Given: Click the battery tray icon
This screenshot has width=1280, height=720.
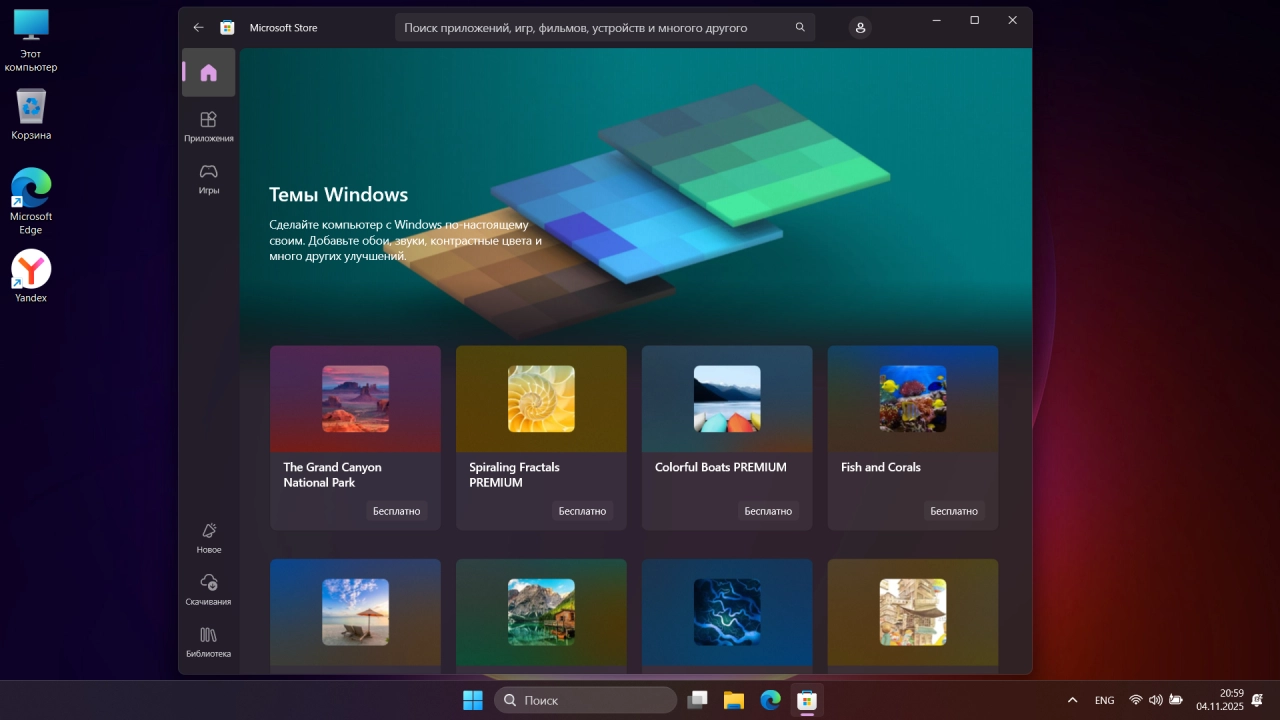Looking at the screenshot, I should (1176, 700).
